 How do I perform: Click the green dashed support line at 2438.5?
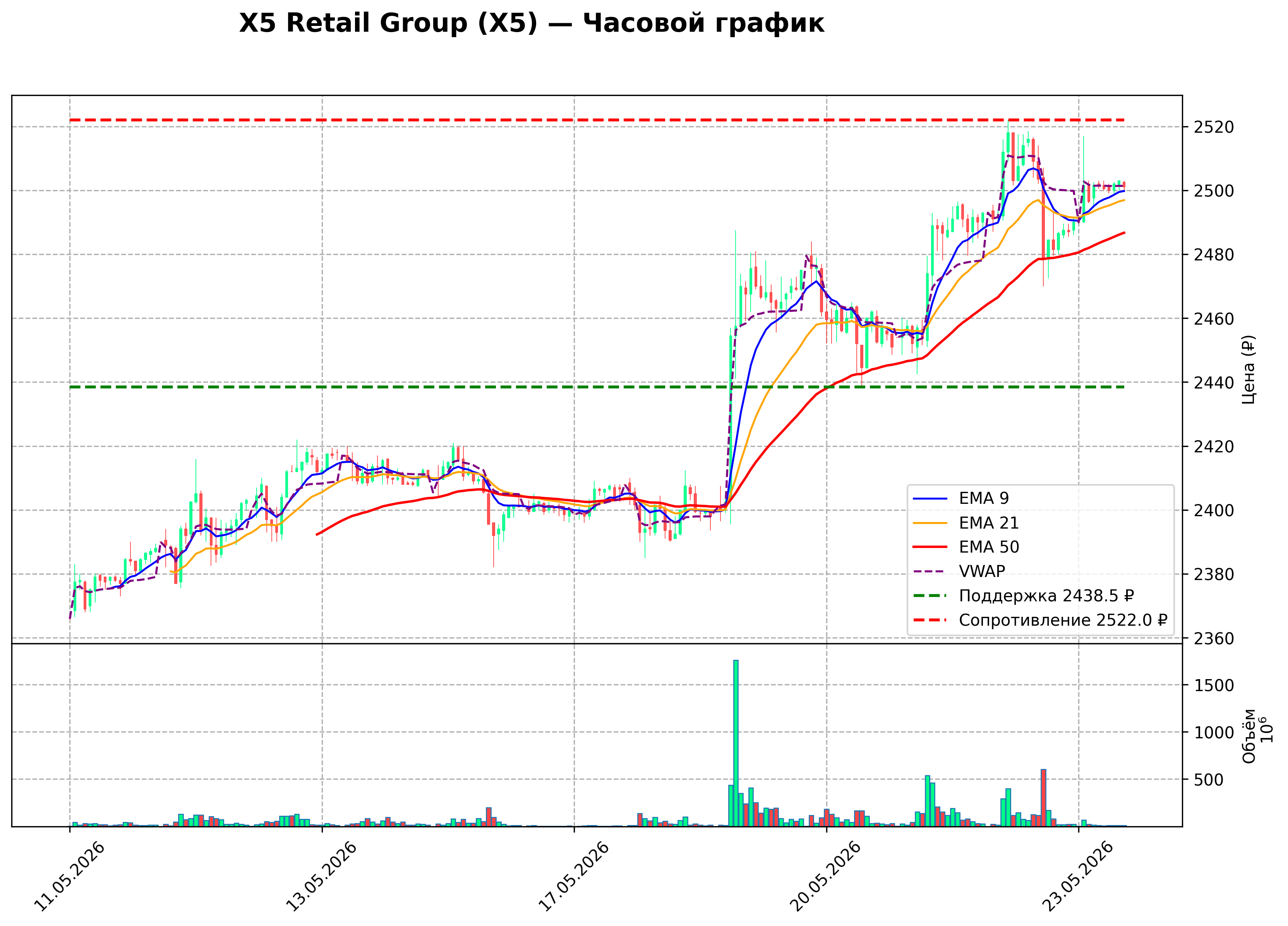597,387
